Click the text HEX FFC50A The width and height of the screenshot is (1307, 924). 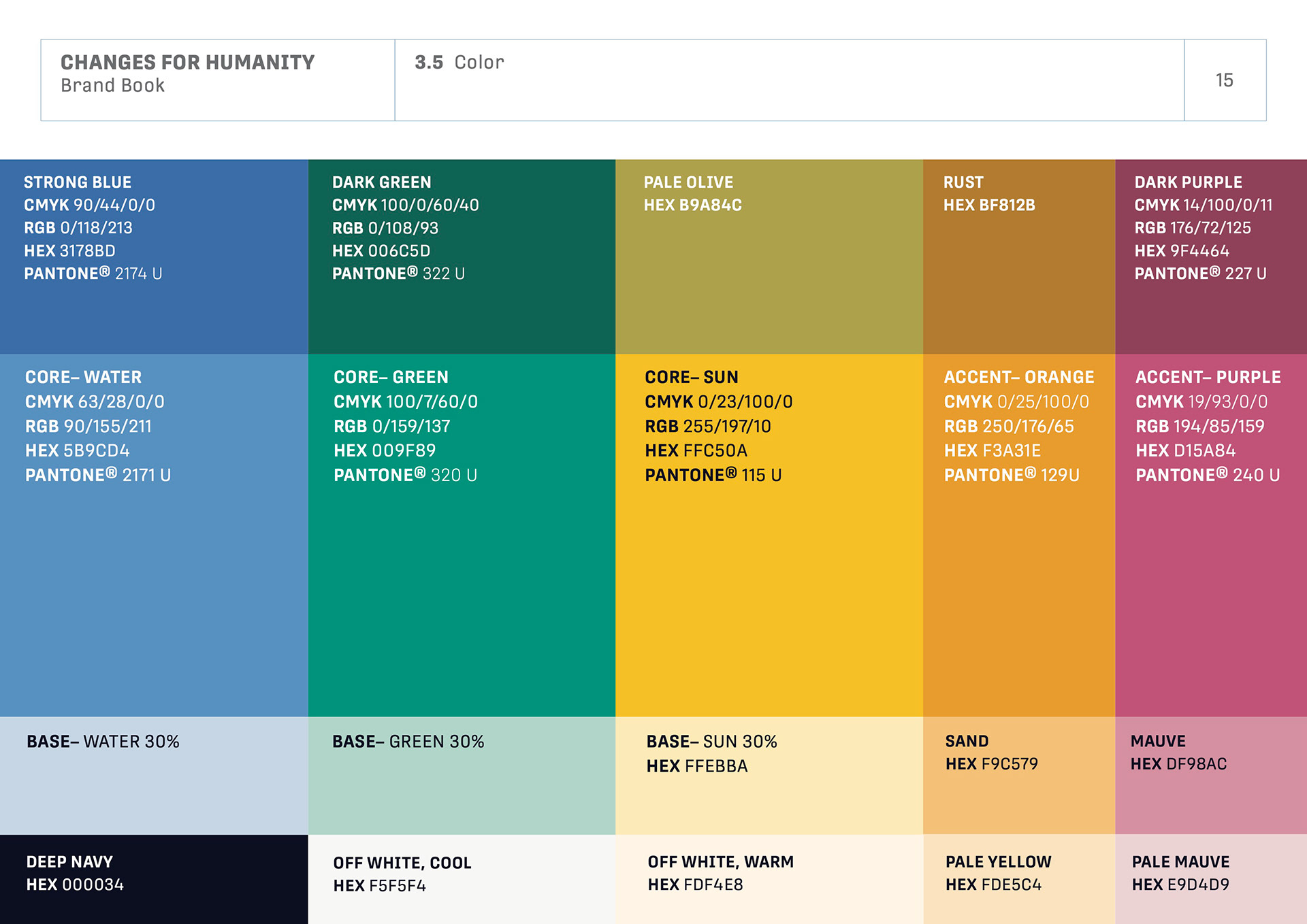click(x=696, y=451)
